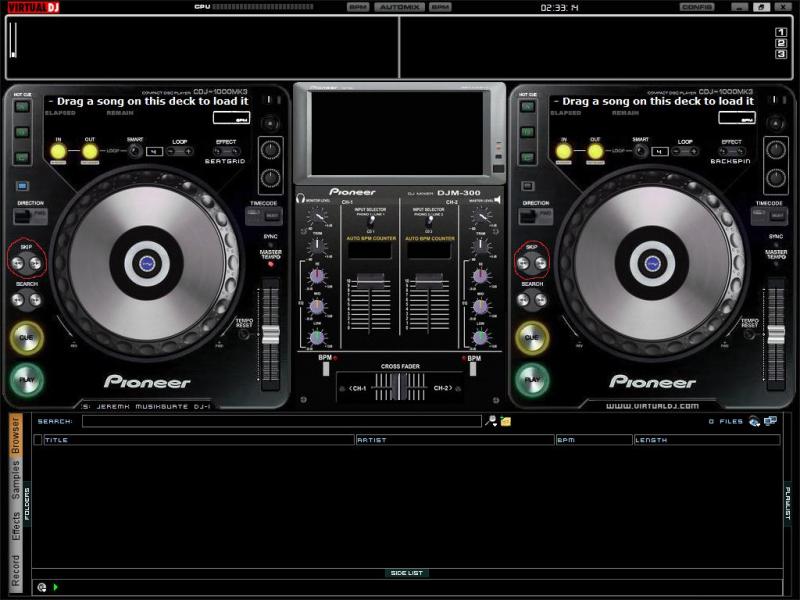Hit the CUE button on right deck
The width and height of the screenshot is (800, 600).
[532, 338]
